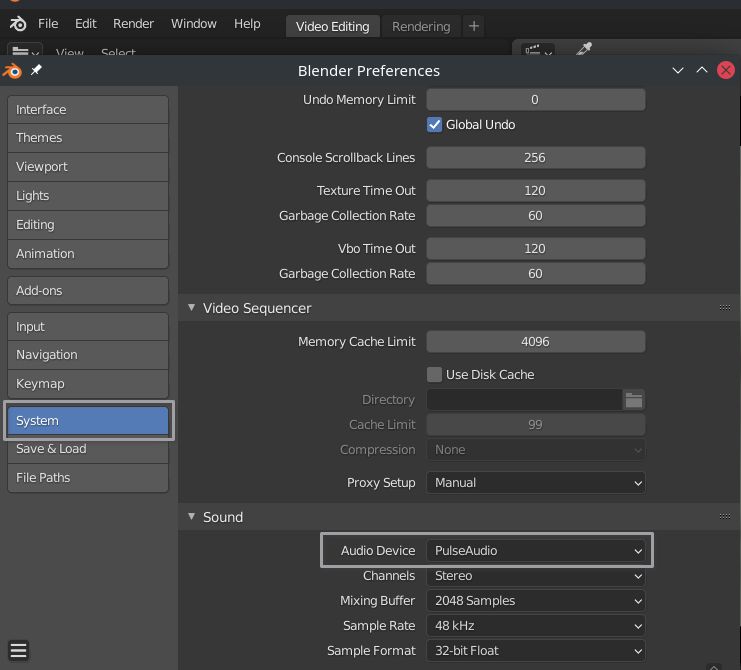Click the Texture Time Out value field
This screenshot has width=741, height=670.
[535, 190]
